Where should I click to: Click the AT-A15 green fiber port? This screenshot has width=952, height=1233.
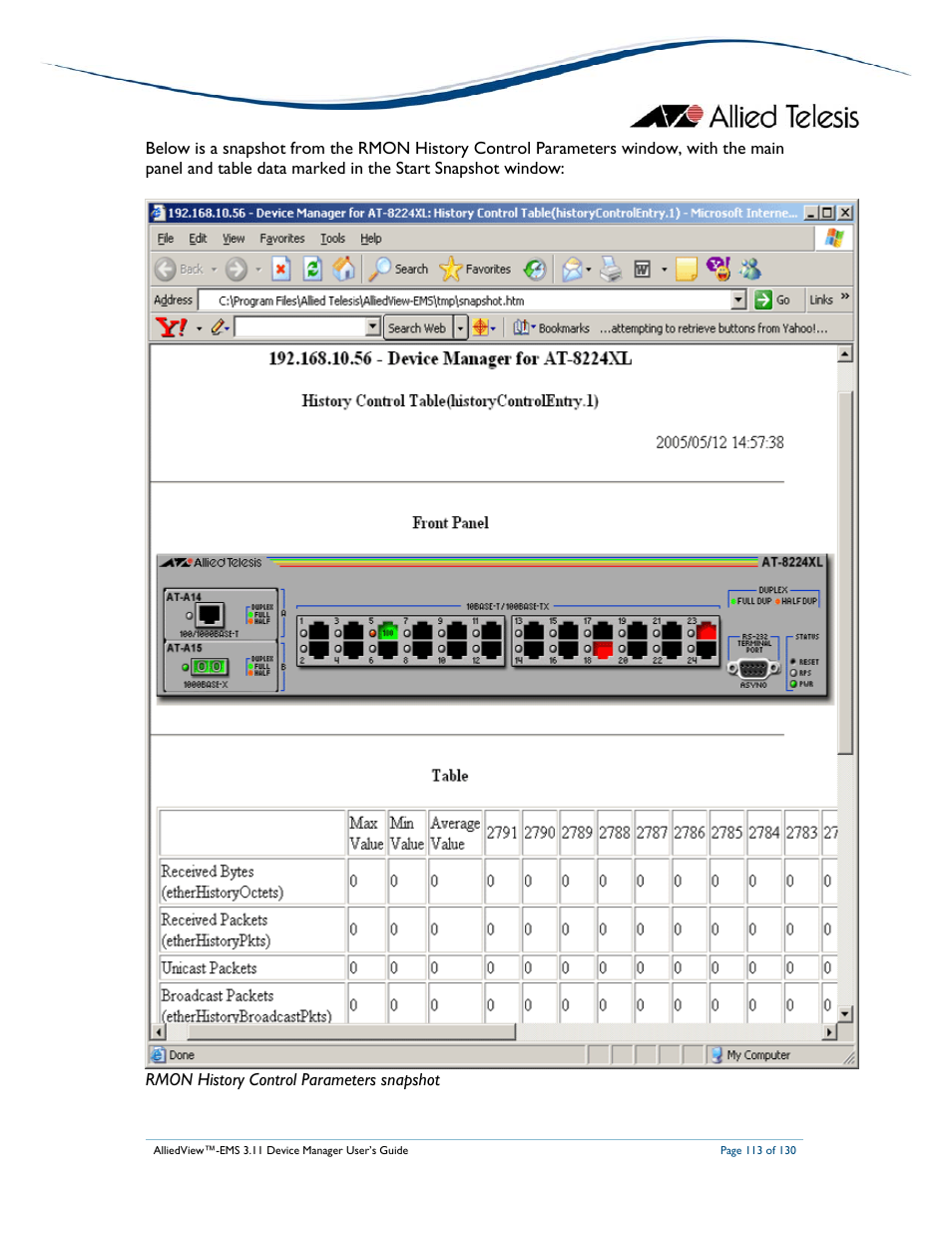pos(210,666)
